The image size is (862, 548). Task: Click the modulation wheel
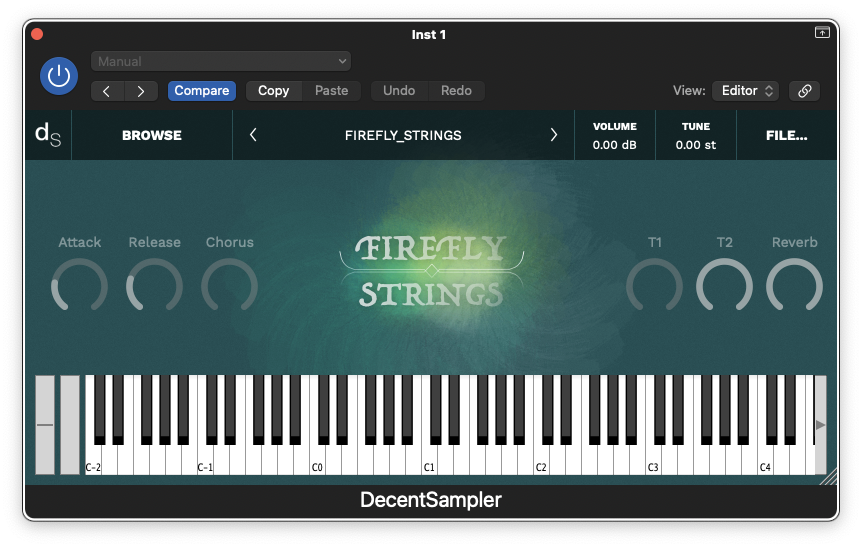click(x=70, y=425)
